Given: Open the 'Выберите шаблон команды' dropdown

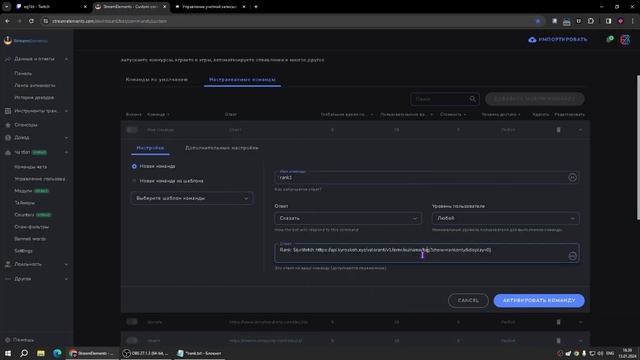Looking at the screenshot, I should [192, 198].
